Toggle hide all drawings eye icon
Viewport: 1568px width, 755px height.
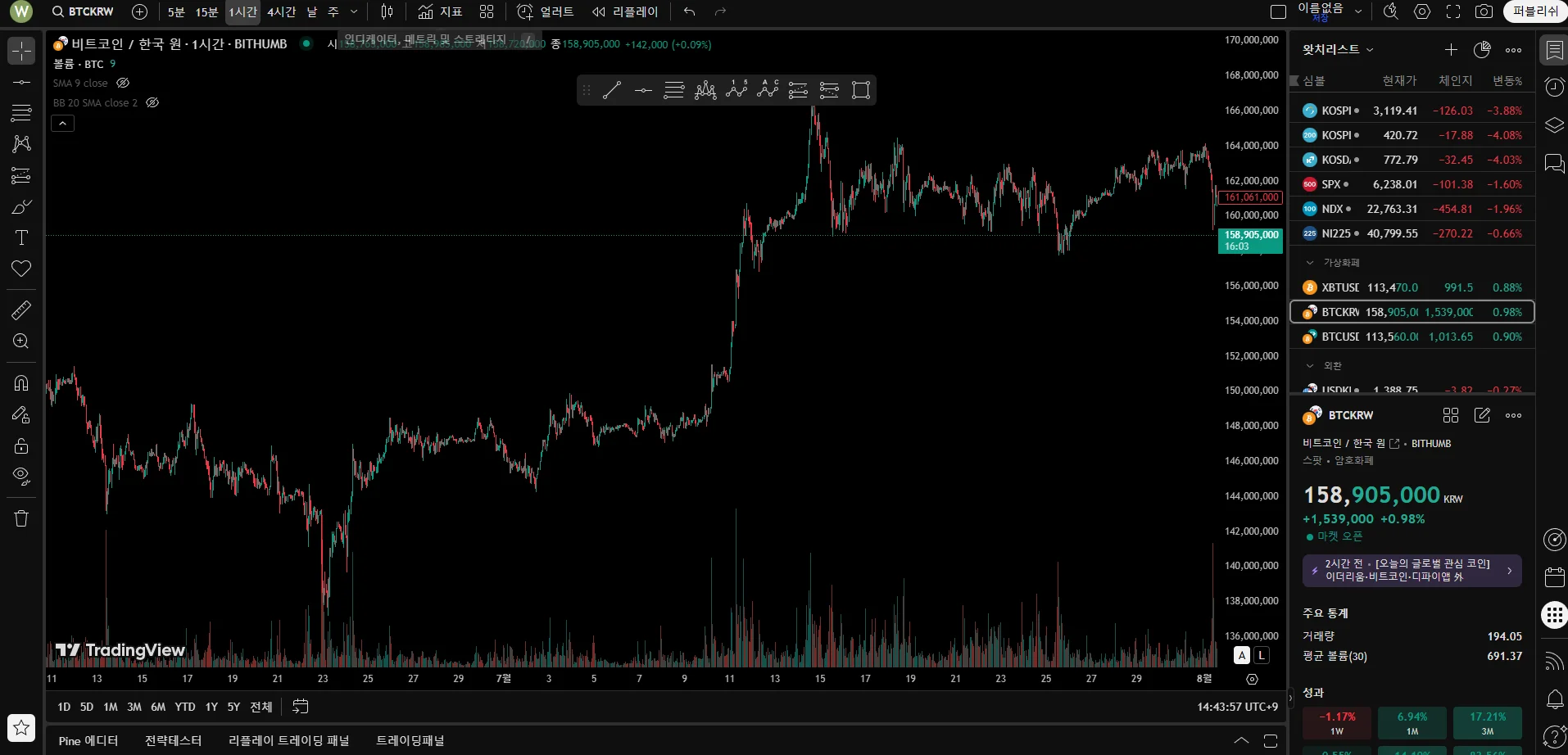point(21,477)
